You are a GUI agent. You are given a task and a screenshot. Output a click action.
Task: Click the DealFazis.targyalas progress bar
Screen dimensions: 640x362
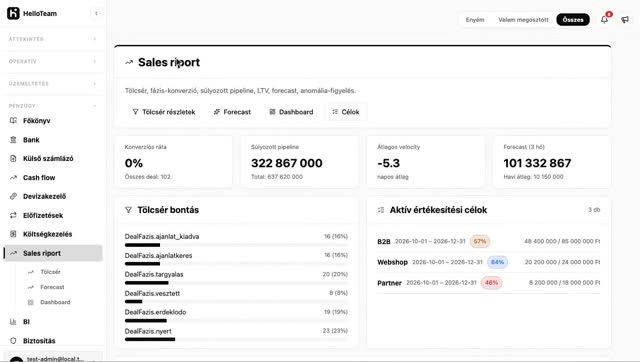click(x=236, y=283)
